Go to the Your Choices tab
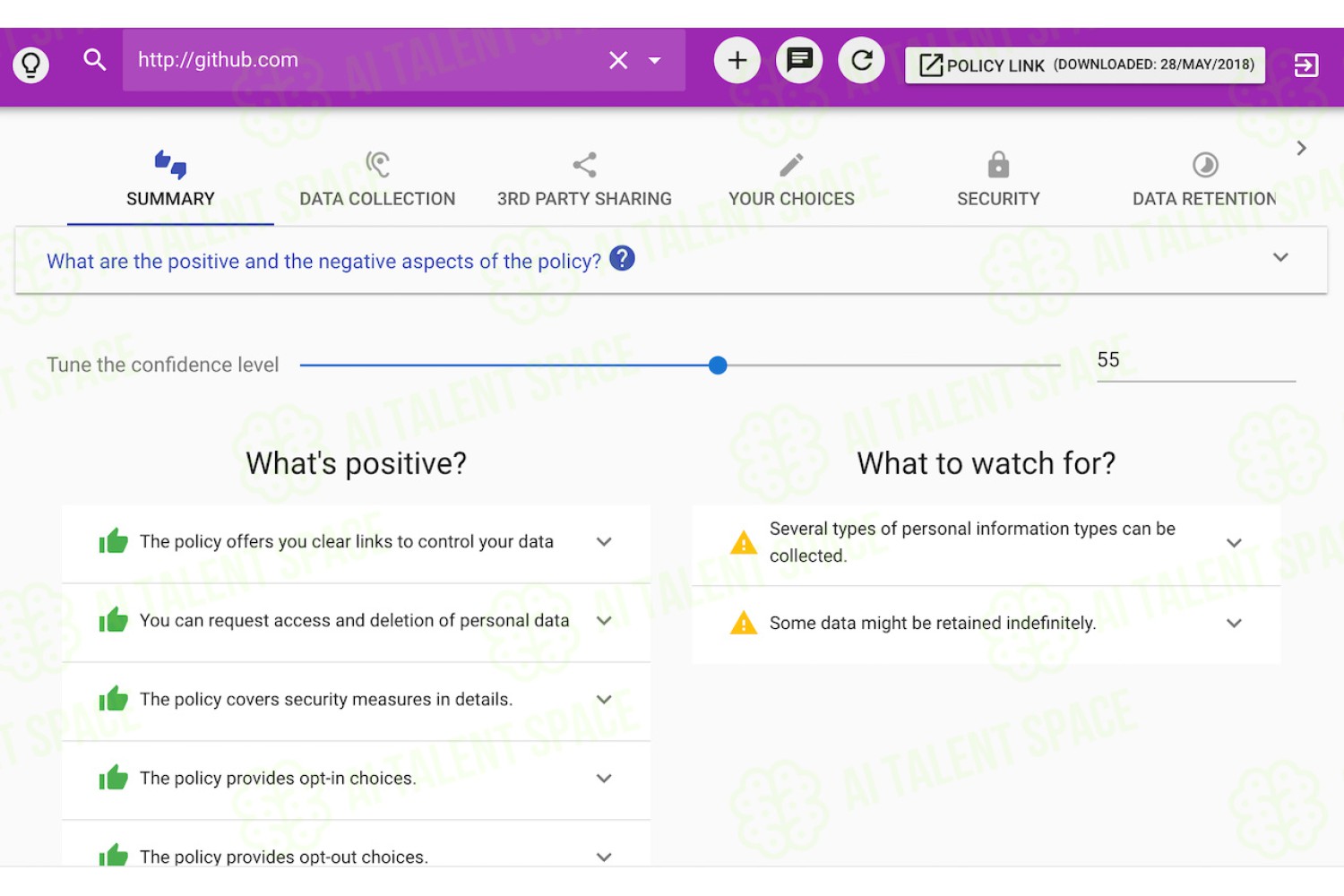 791,180
